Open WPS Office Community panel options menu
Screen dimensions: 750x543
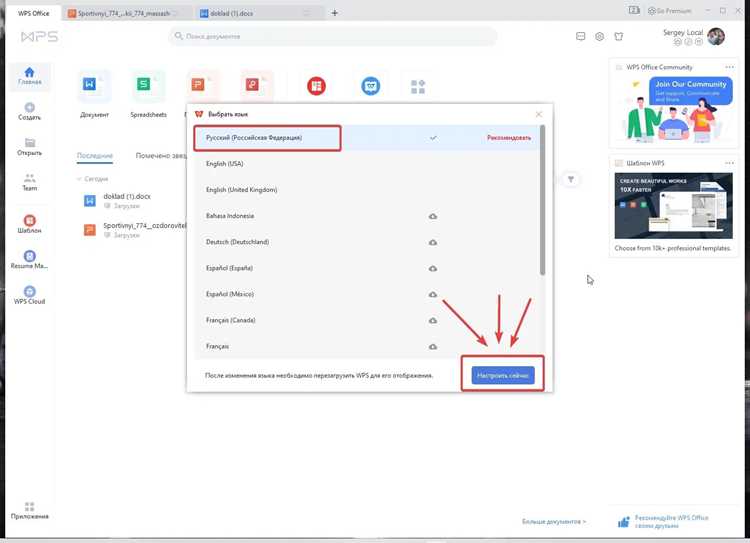729,67
